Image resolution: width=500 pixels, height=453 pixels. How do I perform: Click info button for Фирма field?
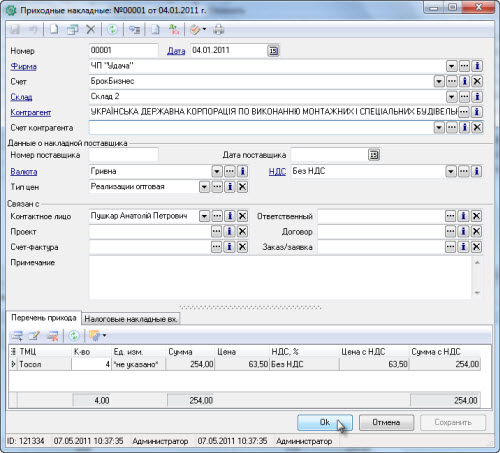click(x=477, y=66)
